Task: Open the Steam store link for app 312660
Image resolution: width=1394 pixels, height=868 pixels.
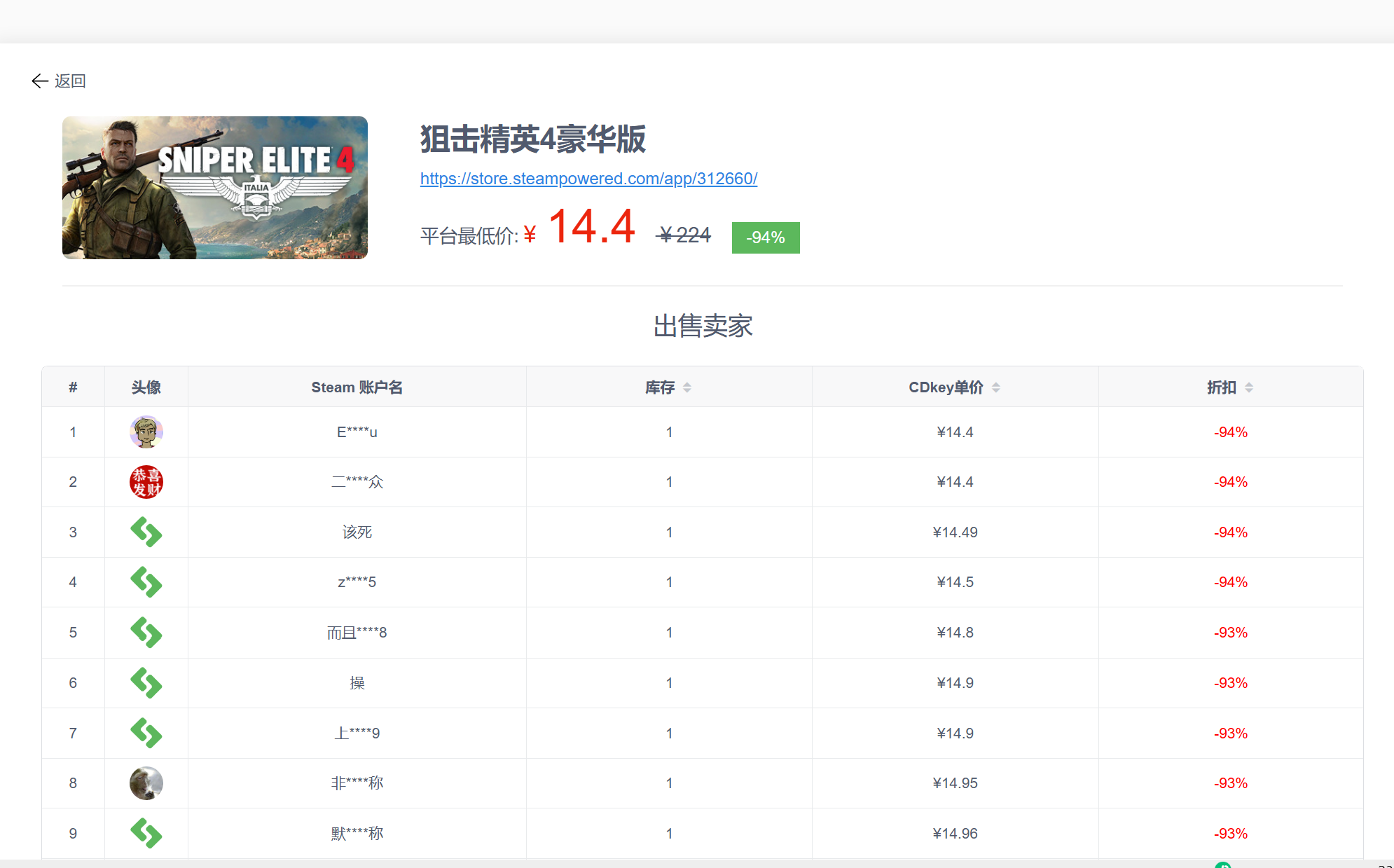Action: tap(588, 179)
